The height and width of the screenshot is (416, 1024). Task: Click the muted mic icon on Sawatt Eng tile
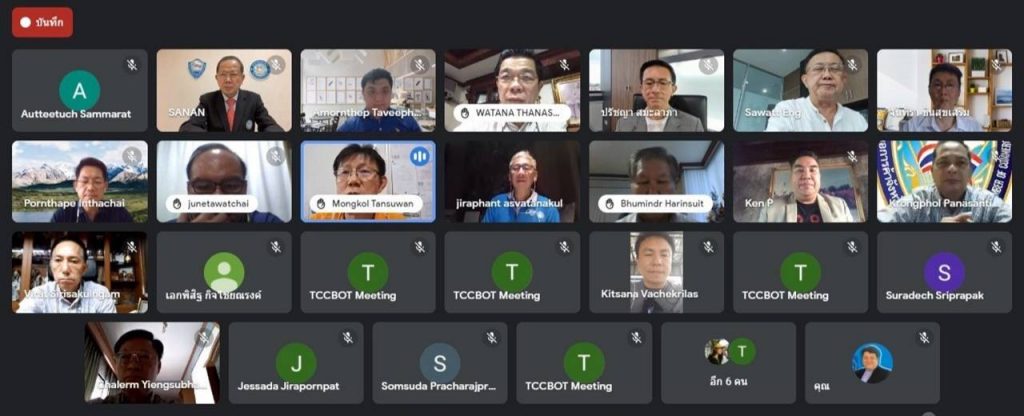tap(852, 65)
